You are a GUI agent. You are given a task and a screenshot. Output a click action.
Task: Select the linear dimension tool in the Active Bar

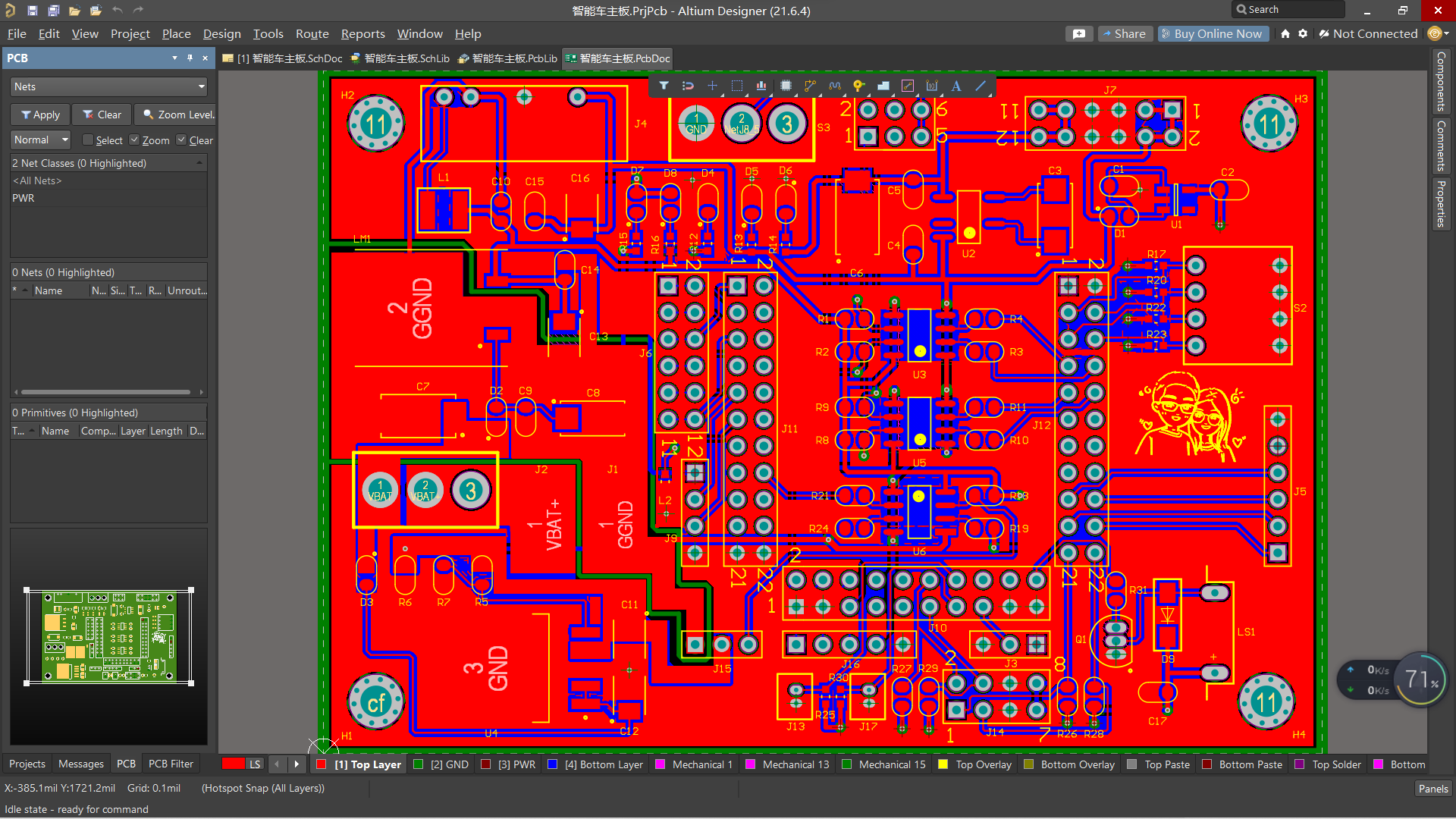coord(933,86)
